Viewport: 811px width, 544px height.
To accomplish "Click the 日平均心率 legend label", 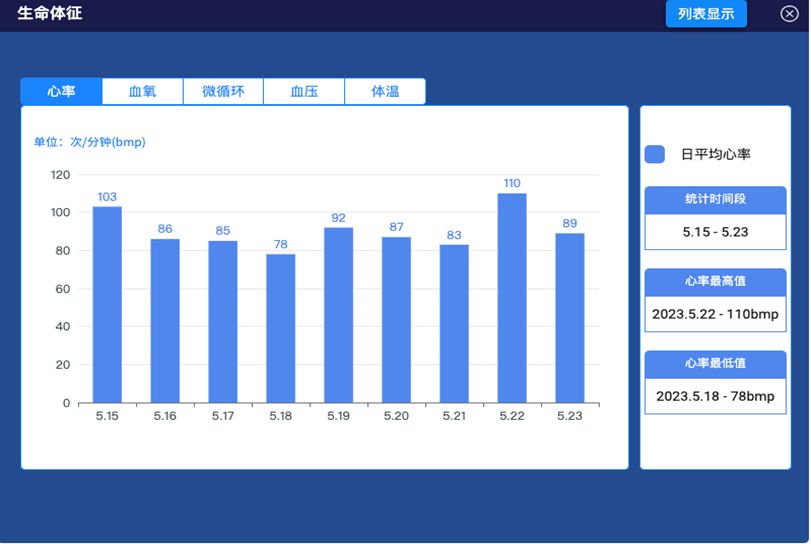I will 715,154.
